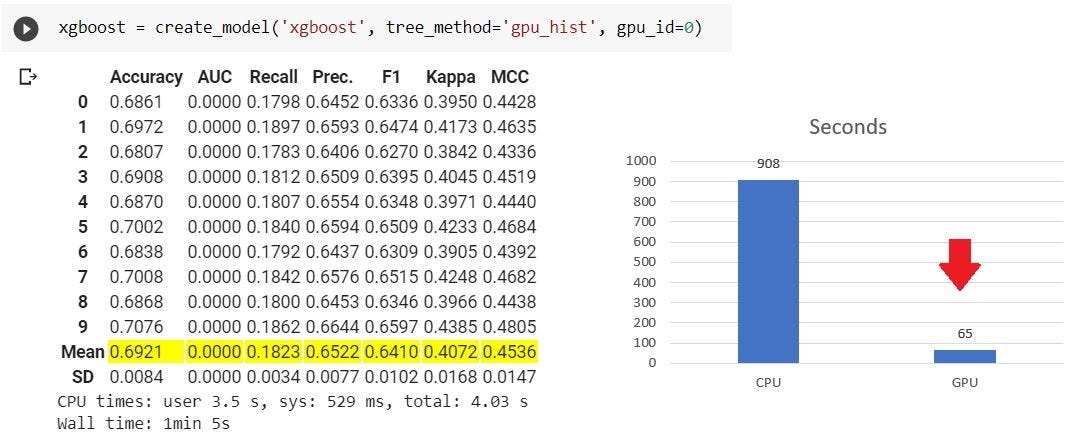Click the blue GPU bar in chart

(965, 356)
